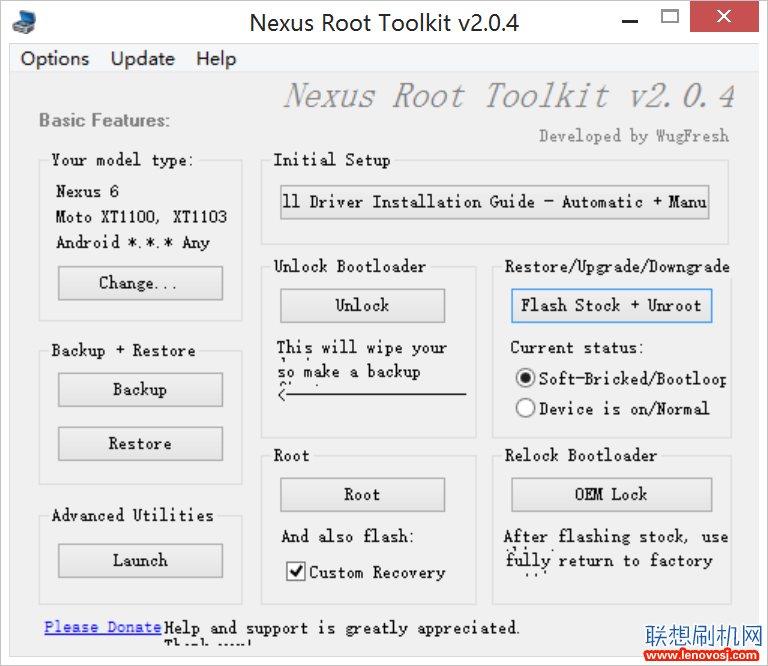Screen dimensions: 768x666
Task: Click the 'And also flash:' label
Action: click(348, 536)
